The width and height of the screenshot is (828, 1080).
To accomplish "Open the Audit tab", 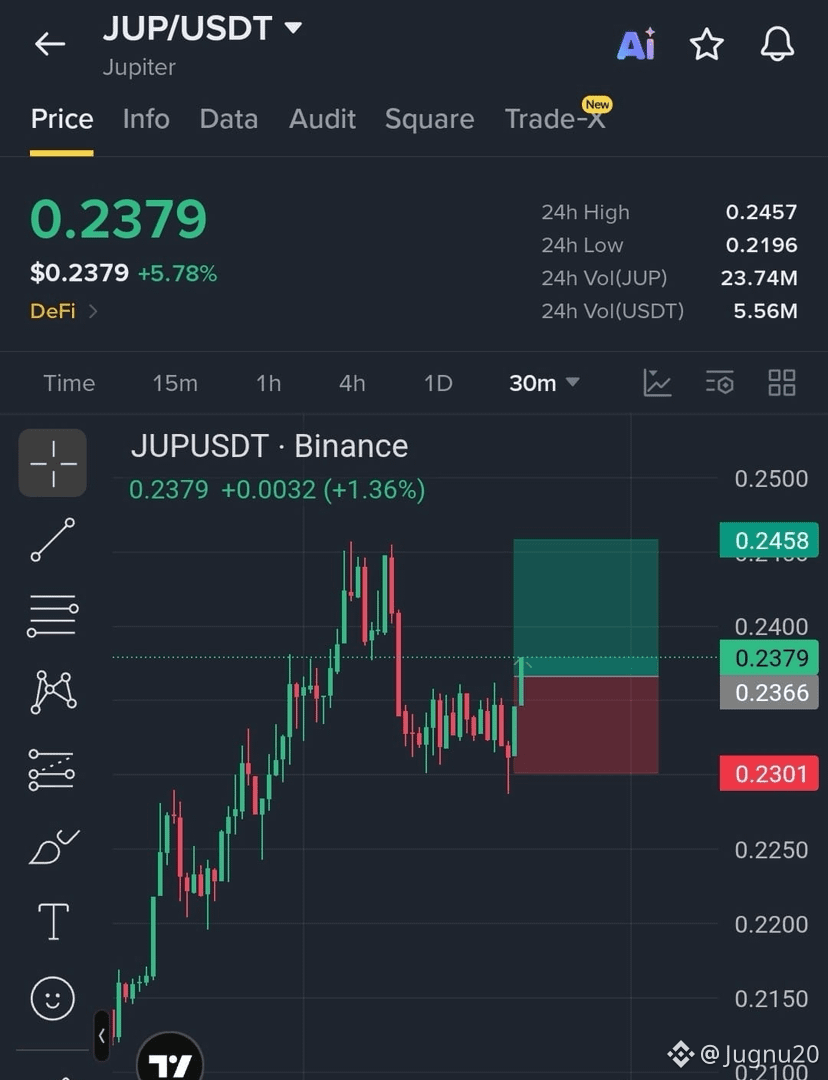I will 322,119.
